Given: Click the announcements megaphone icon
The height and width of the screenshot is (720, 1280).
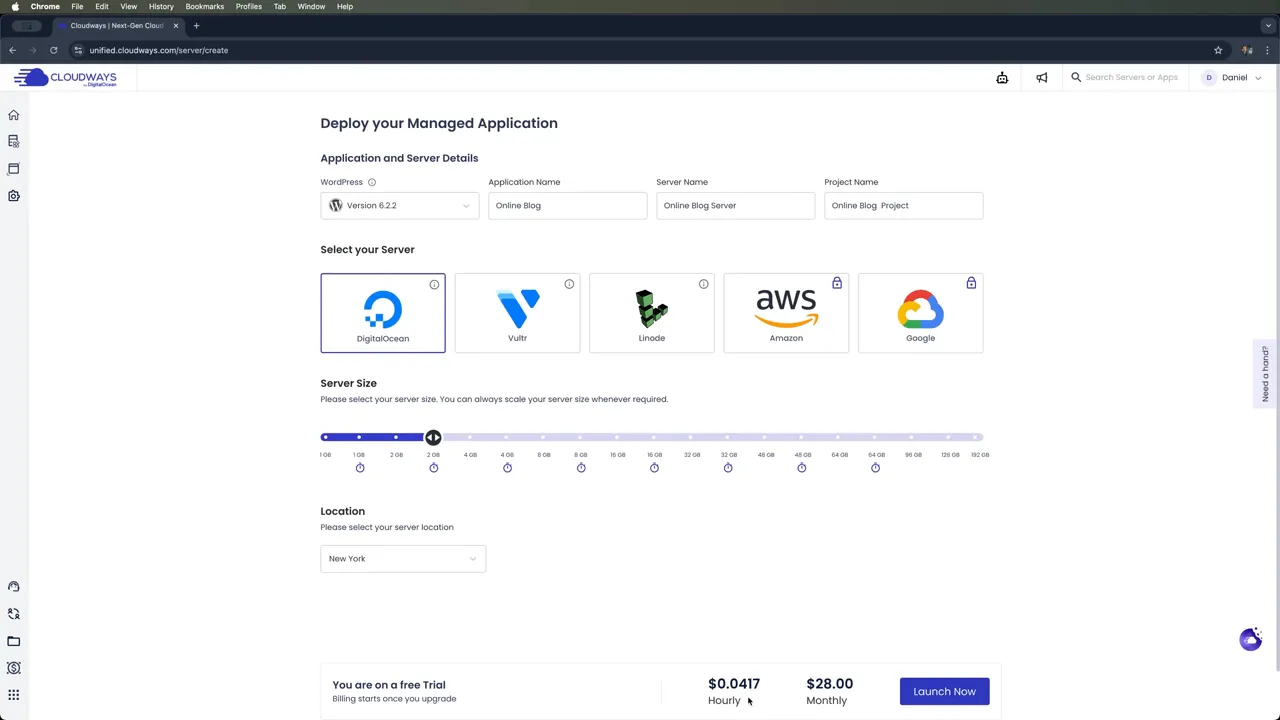Looking at the screenshot, I should point(1042,78).
